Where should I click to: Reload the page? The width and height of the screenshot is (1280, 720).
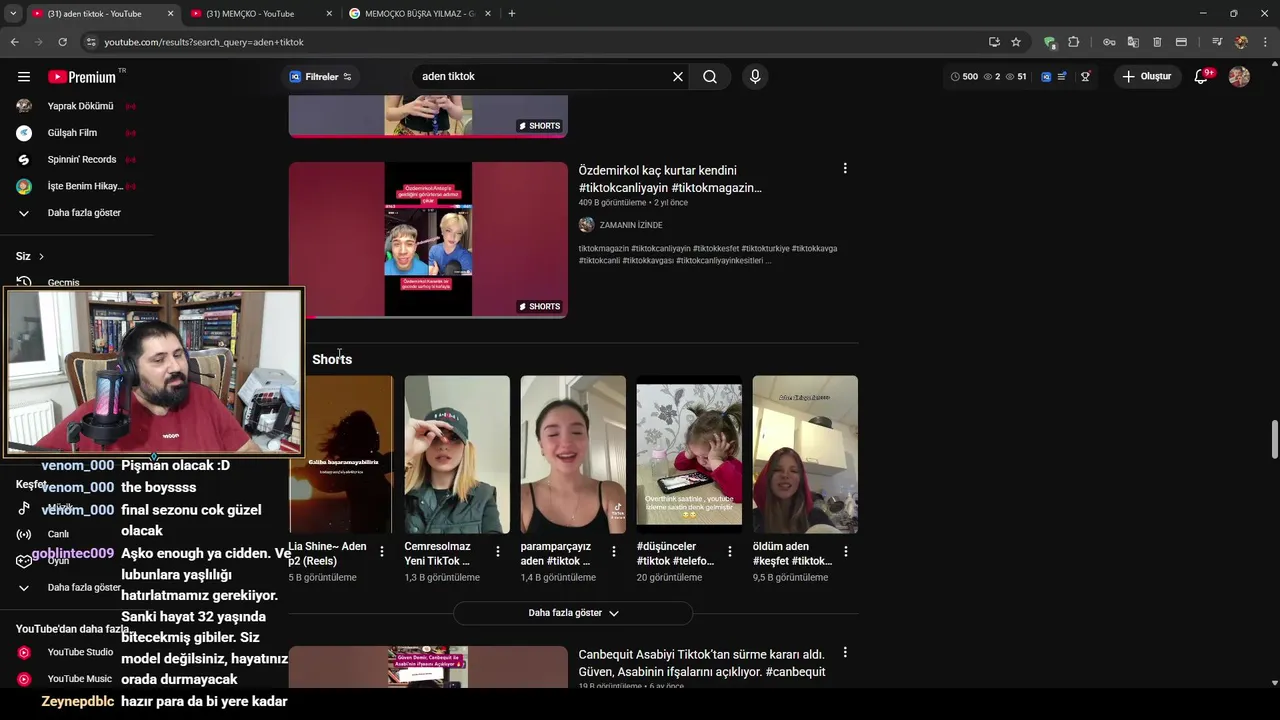(62, 42)
